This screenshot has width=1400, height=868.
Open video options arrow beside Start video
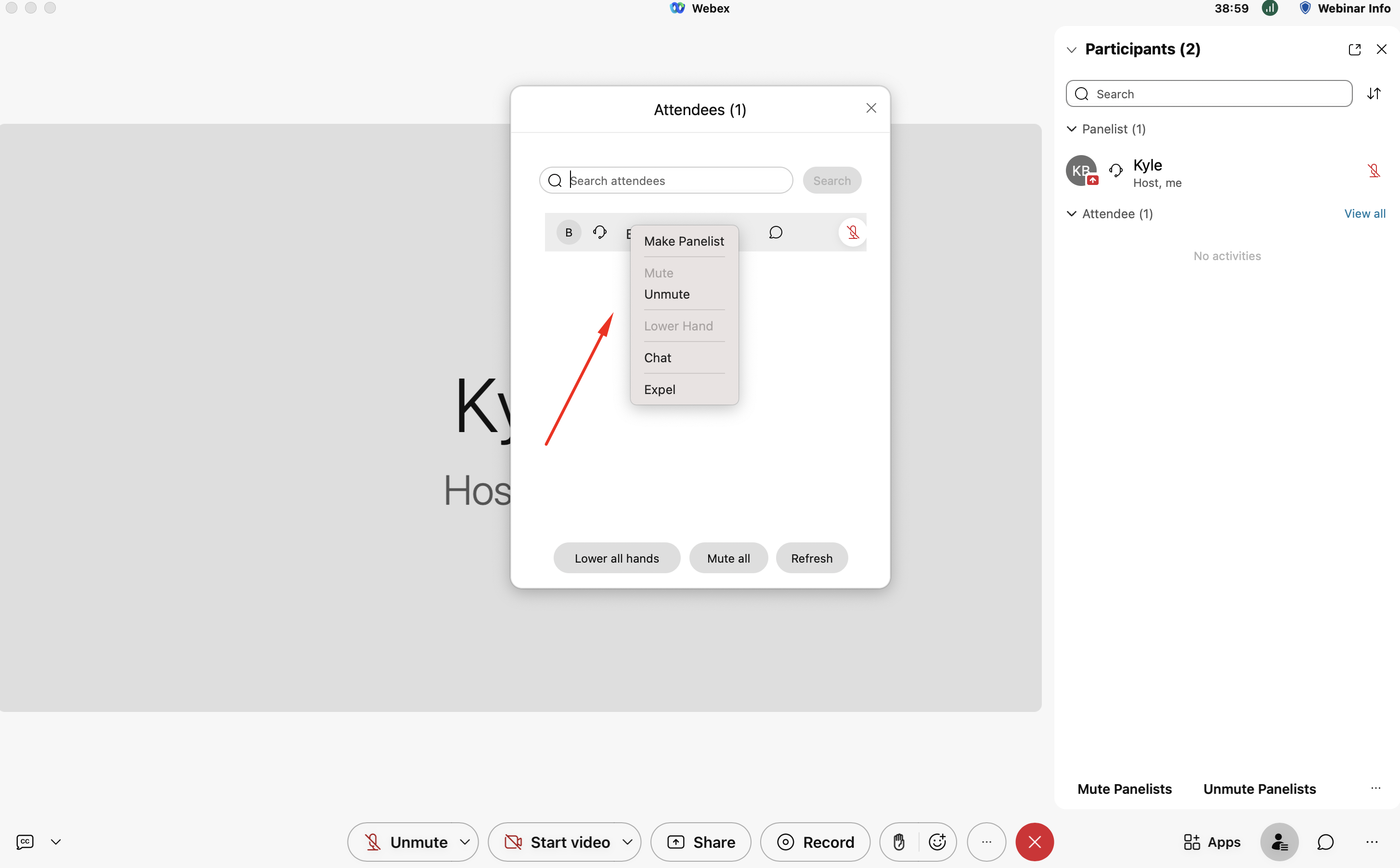click(627, 842)
